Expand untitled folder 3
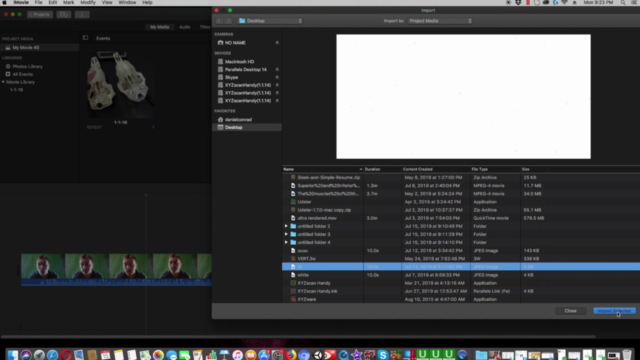Viewport: 640px width, 360px height. click(286, 234)
